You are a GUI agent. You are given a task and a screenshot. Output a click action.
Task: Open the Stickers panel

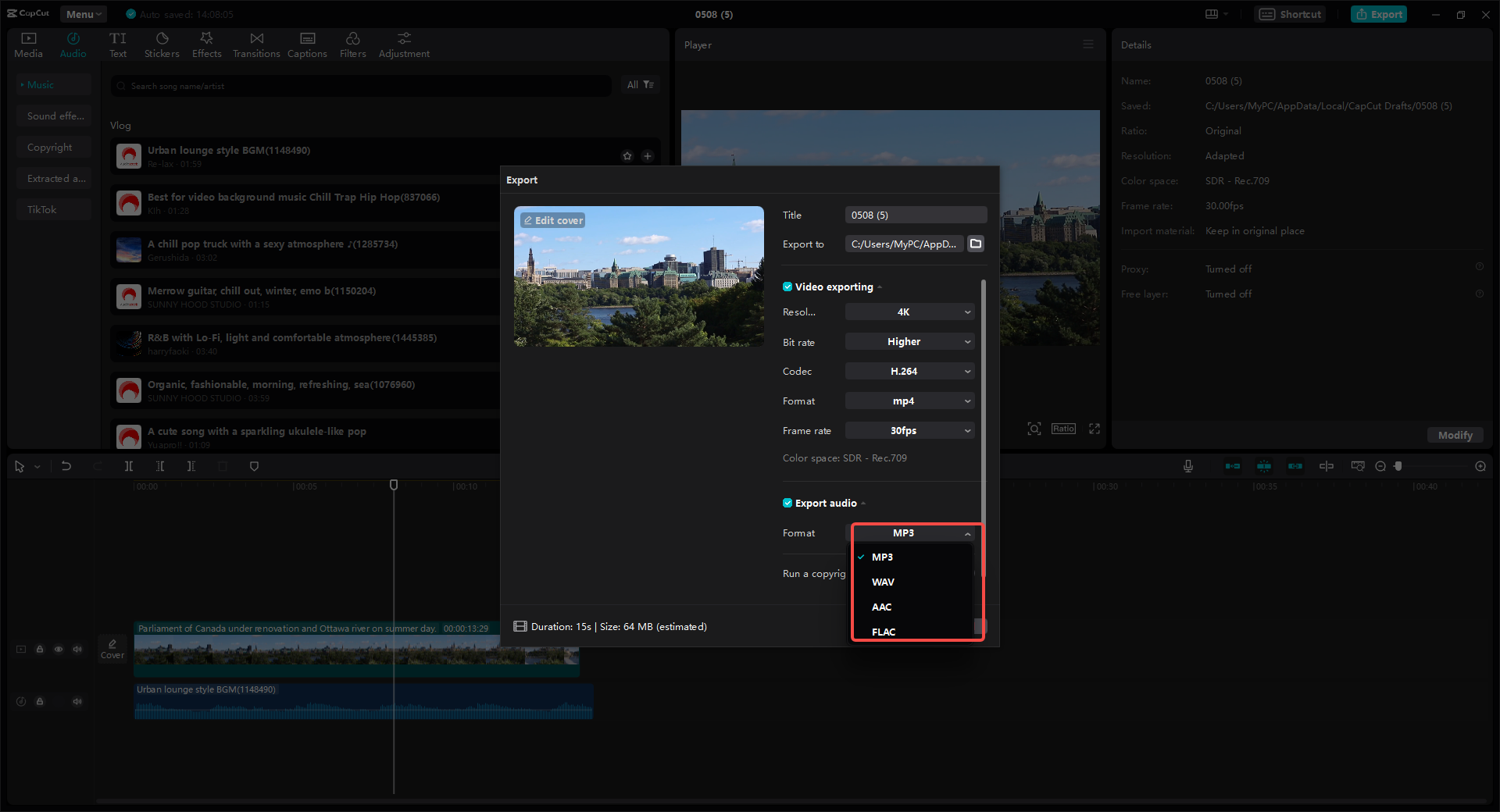pos(162,44)
